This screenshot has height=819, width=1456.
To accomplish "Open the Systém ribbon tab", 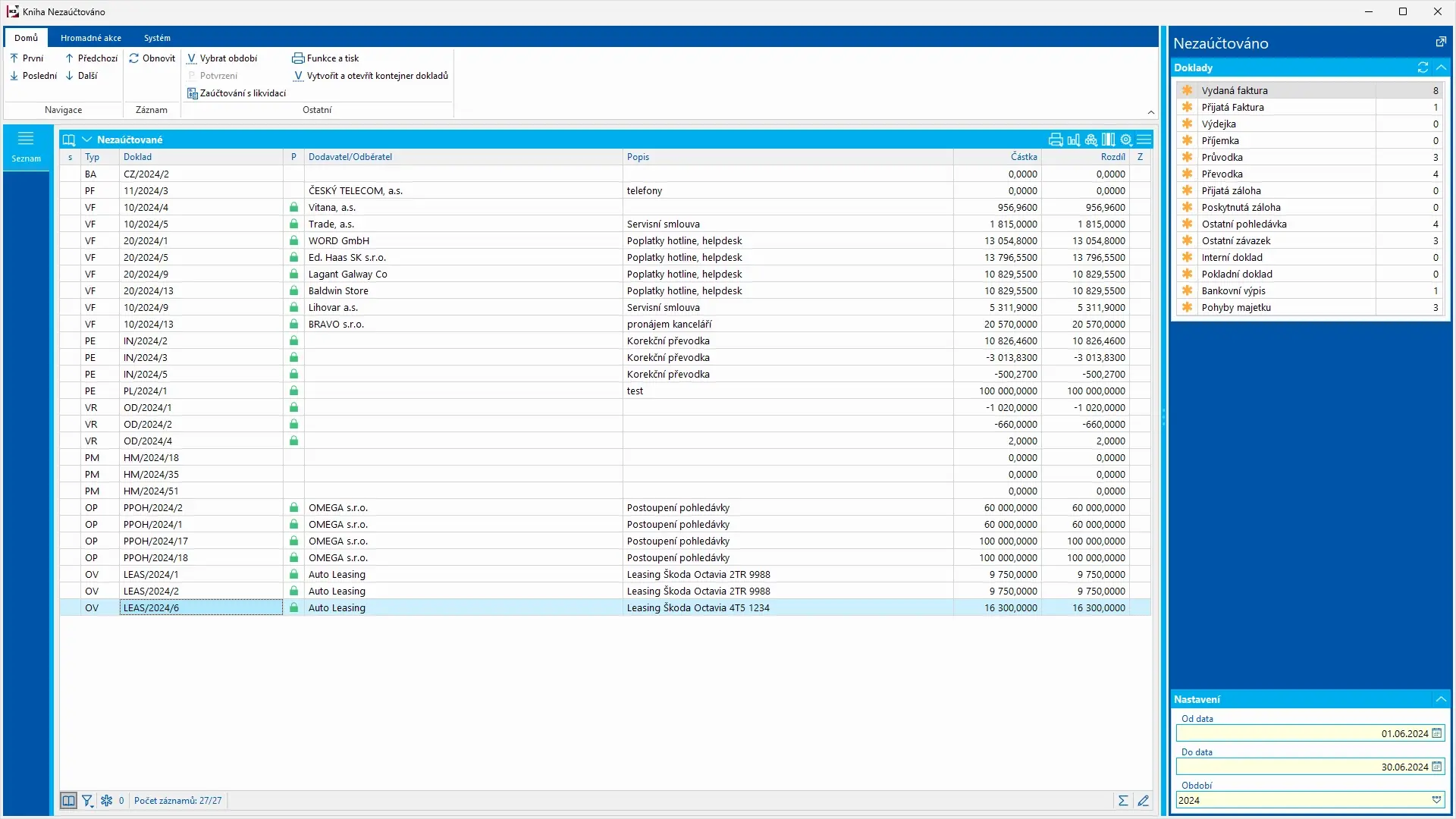I will point(157,38).
